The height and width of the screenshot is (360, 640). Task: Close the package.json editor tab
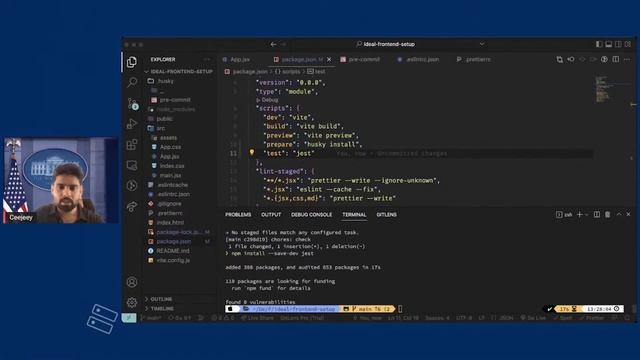329,60
